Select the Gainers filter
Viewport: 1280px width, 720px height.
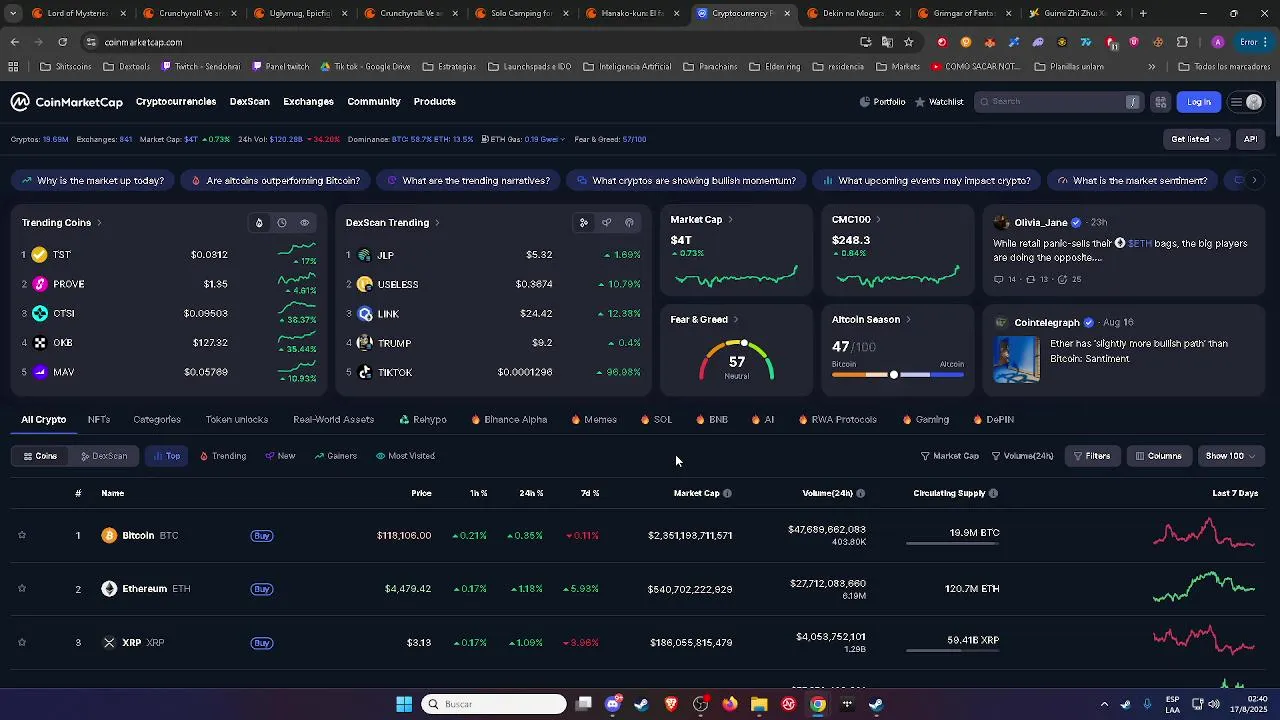(x=336, y=456)
